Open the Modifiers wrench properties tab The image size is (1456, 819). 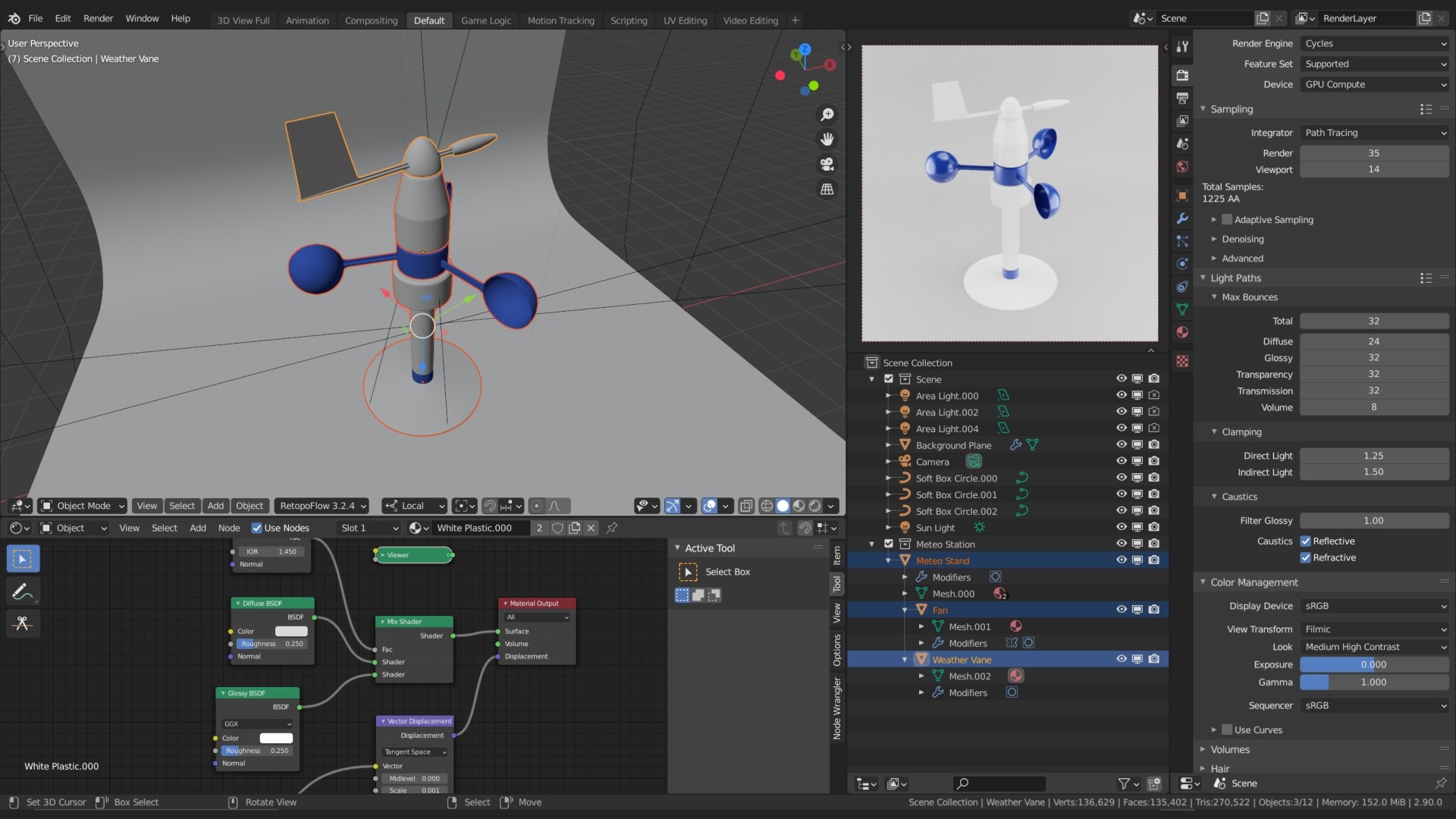click(x=1182, y=218)
